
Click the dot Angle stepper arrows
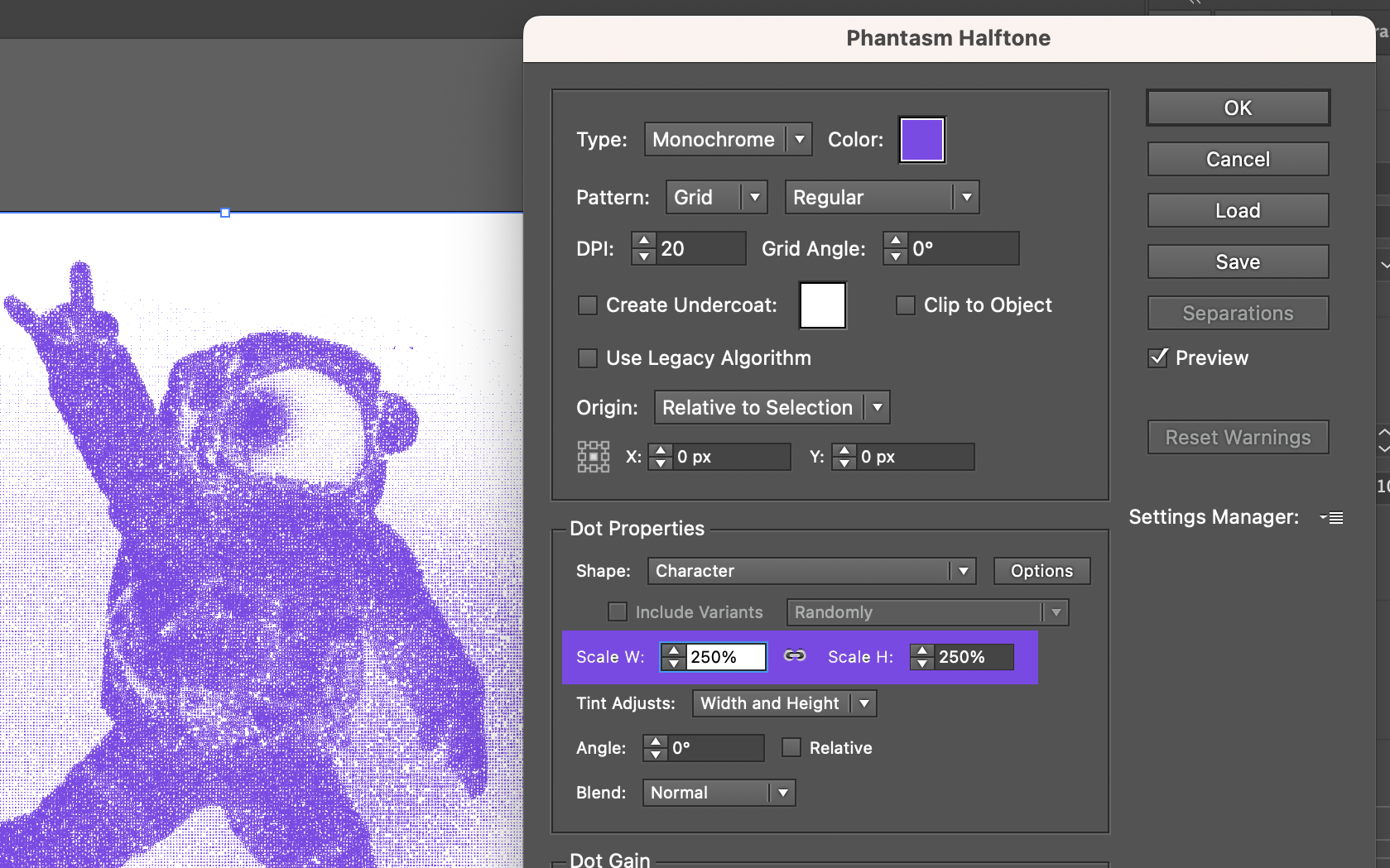point(656,748)
